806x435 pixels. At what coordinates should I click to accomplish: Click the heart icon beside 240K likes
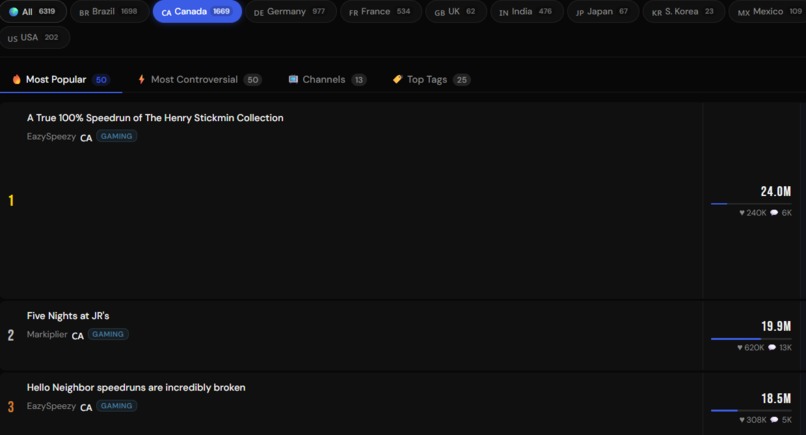pyautogui.click(x=742, y=213)
